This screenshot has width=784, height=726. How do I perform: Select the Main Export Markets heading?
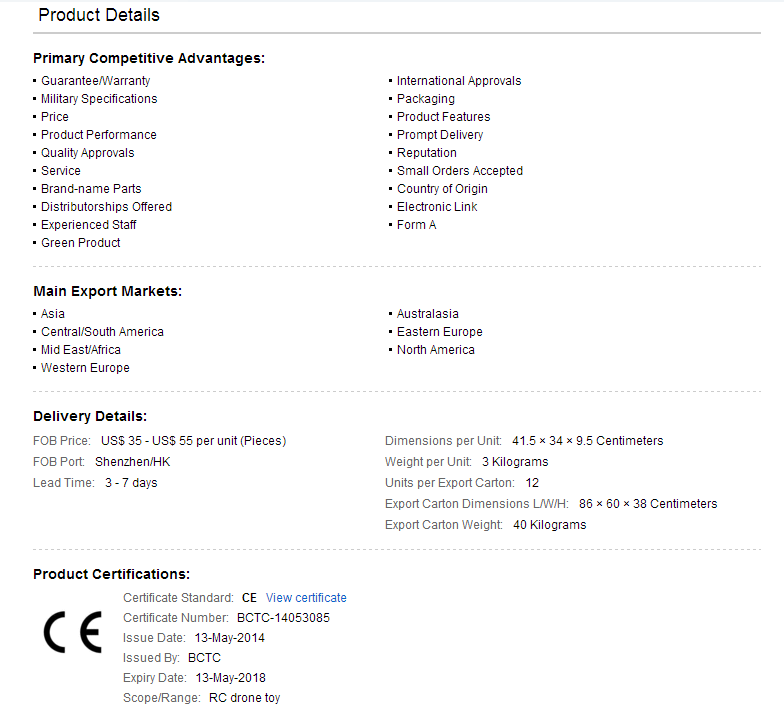tap(108, 292)
